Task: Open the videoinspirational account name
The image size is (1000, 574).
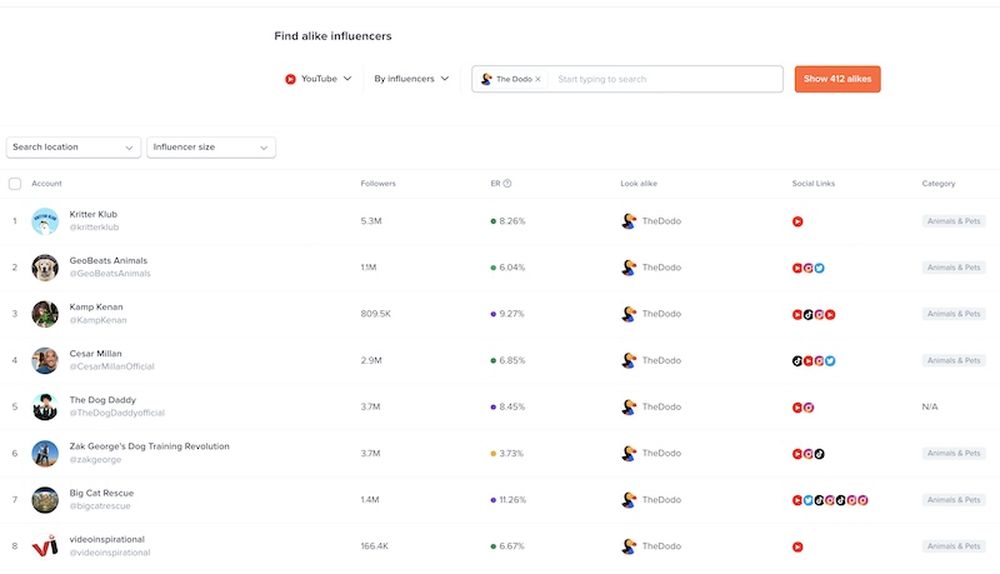Action: click(x=107, y=540)
